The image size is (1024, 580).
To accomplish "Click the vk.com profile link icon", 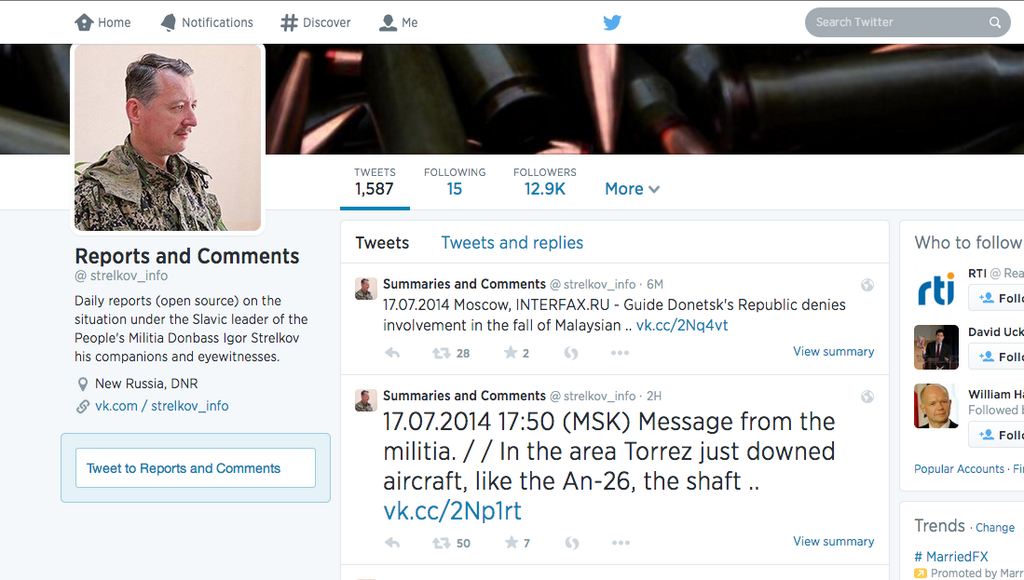I will 83,406.
